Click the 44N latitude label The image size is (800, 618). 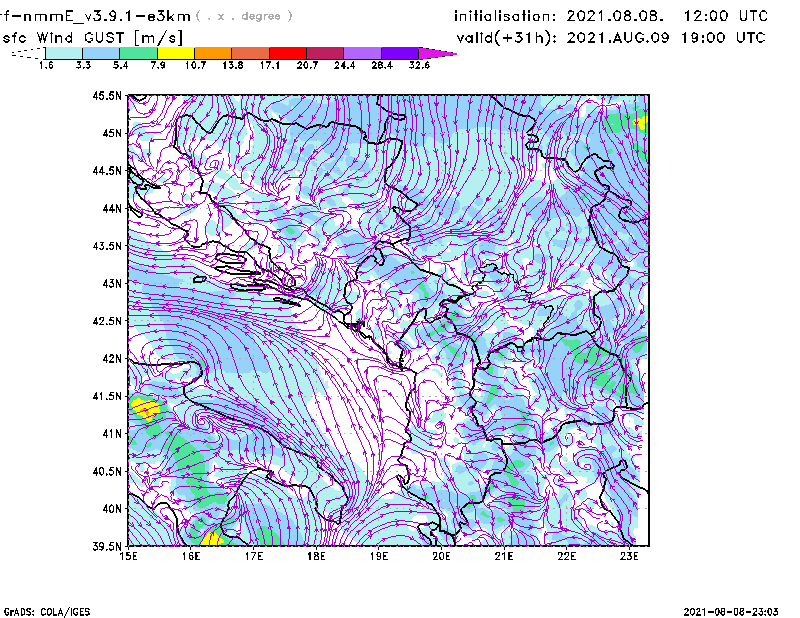[x=112, y=208]
